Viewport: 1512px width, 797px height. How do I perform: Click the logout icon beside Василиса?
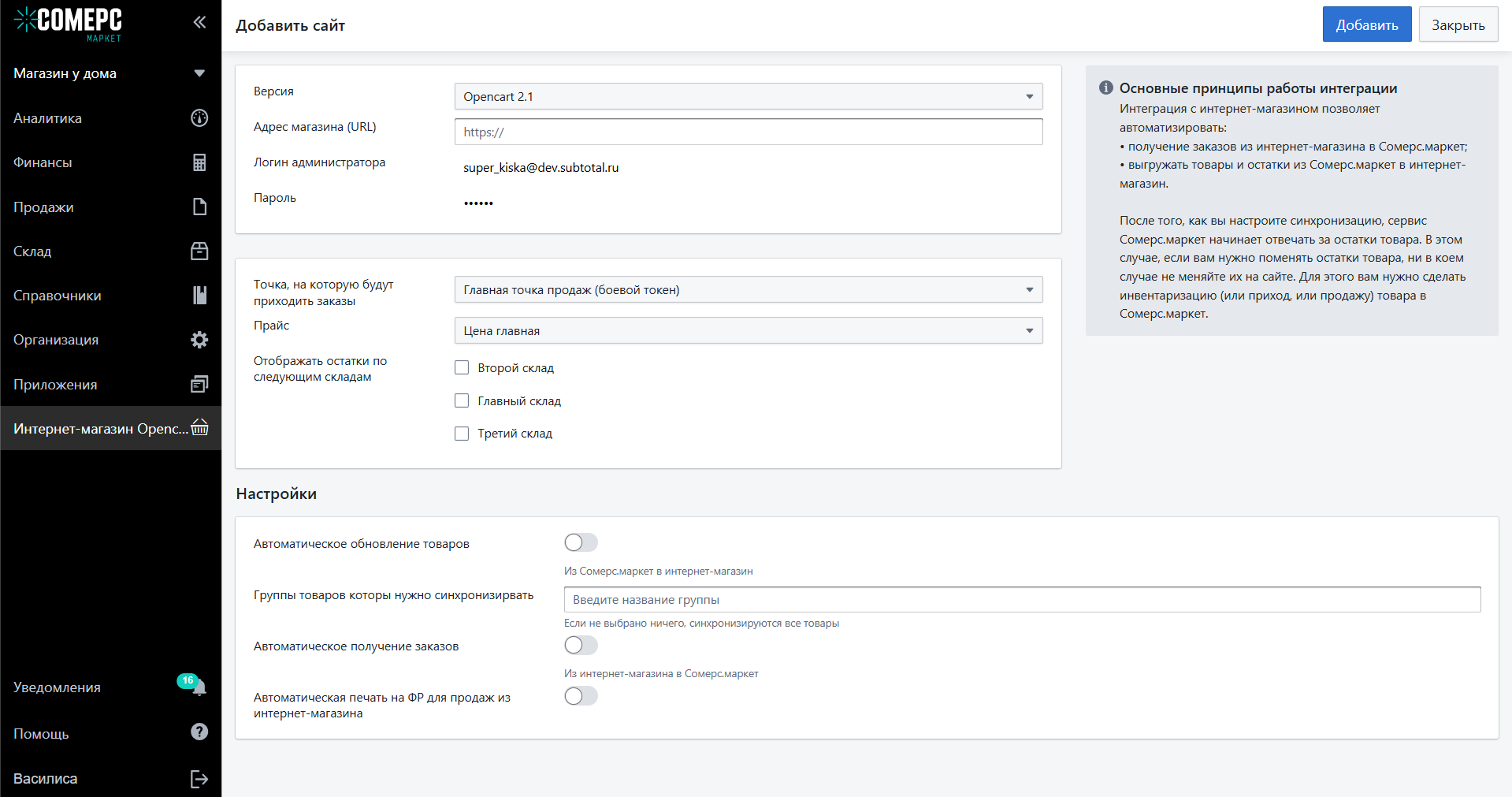pos(199,779)
